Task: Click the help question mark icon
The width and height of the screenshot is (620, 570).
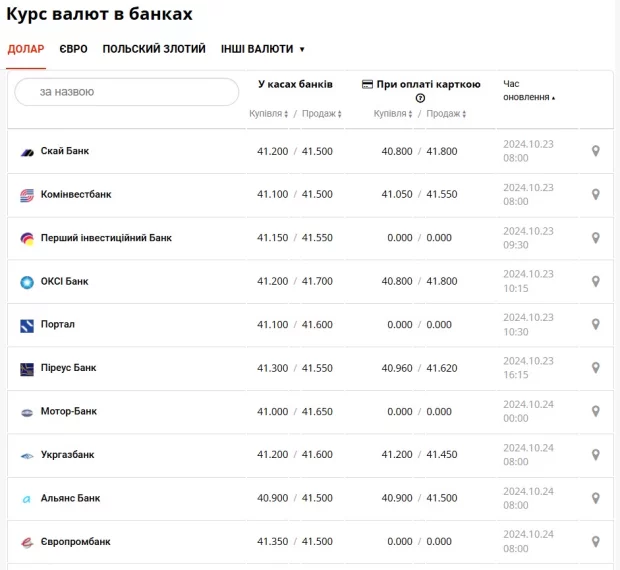Action: tap(420, 98)
